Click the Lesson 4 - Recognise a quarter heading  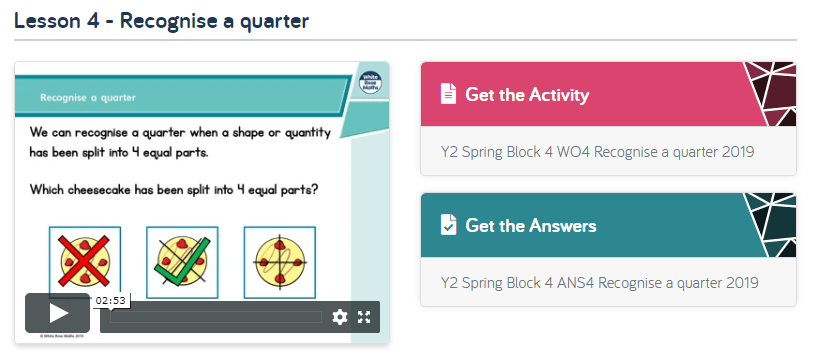click(x=162, y=21)
